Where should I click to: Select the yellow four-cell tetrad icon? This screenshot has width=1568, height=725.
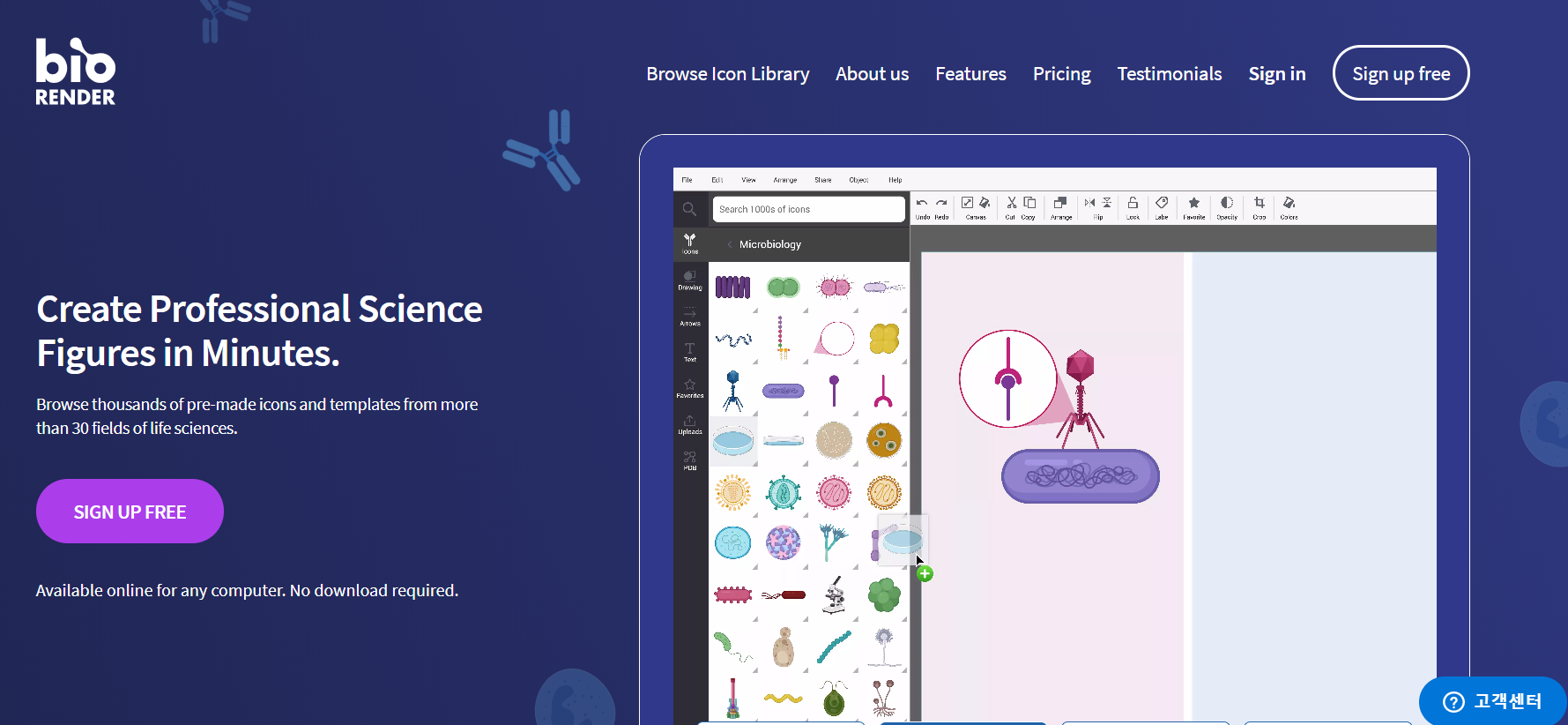(884, 339)
